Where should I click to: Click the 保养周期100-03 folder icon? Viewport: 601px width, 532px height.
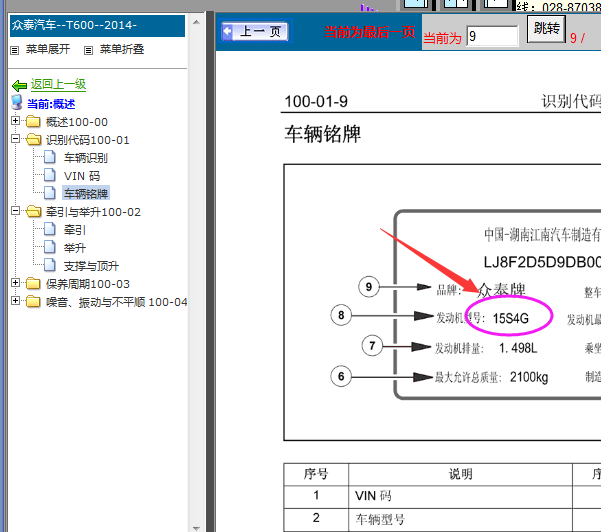pyautogui.click(x=33, y=284)
